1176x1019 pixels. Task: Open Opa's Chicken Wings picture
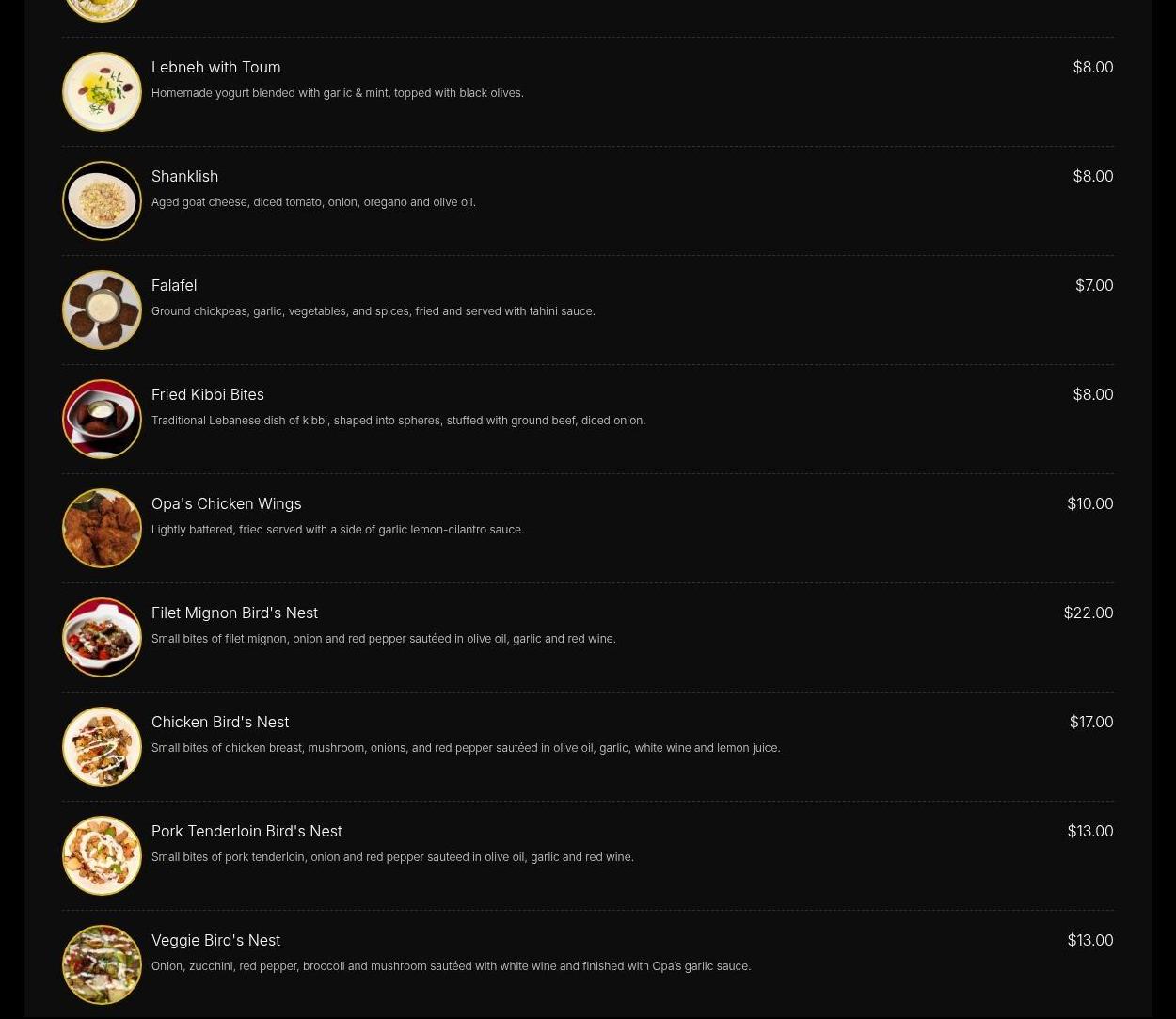coord(102,528)
